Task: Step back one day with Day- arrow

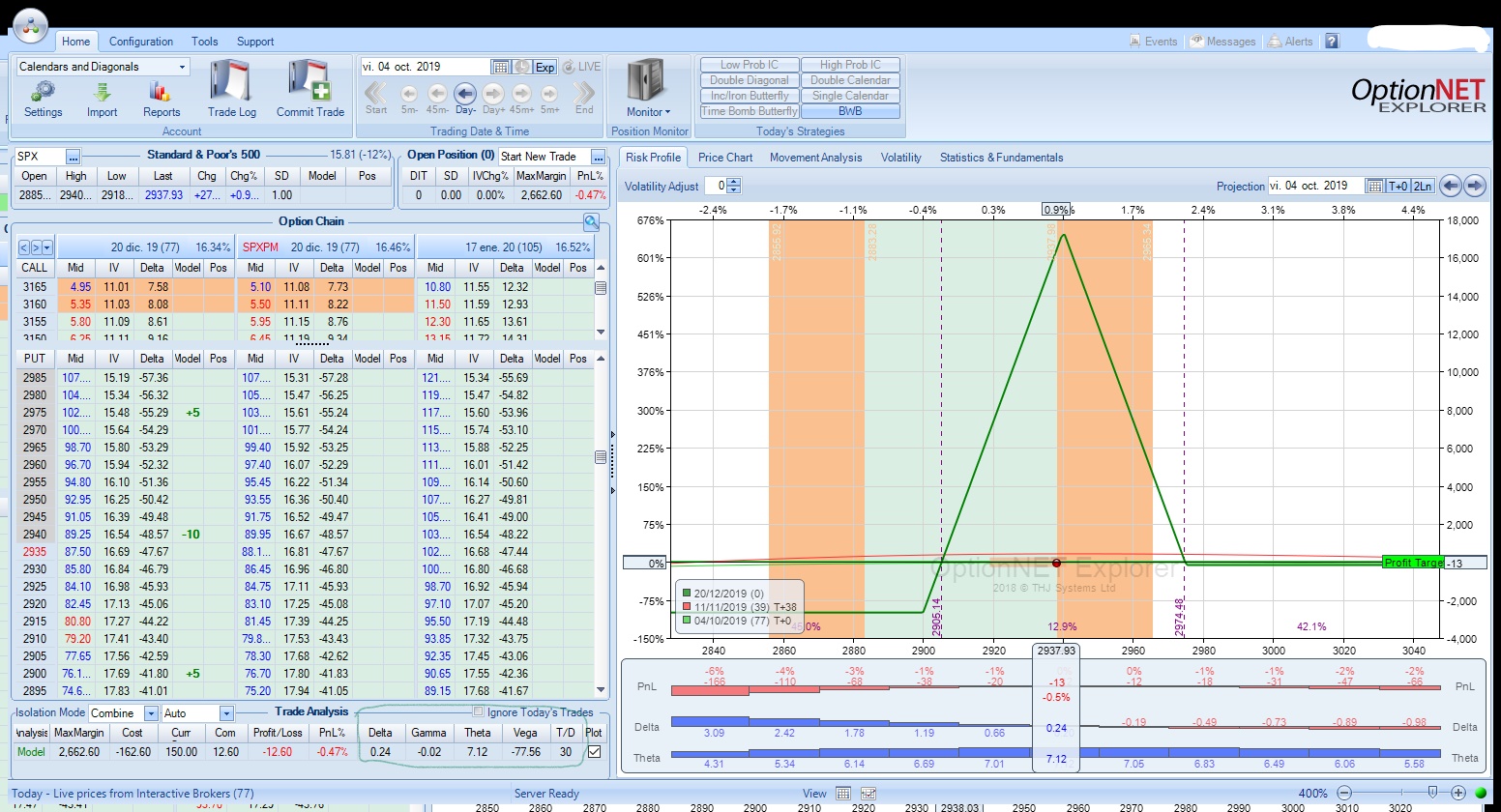Action: tap(465, 94)
